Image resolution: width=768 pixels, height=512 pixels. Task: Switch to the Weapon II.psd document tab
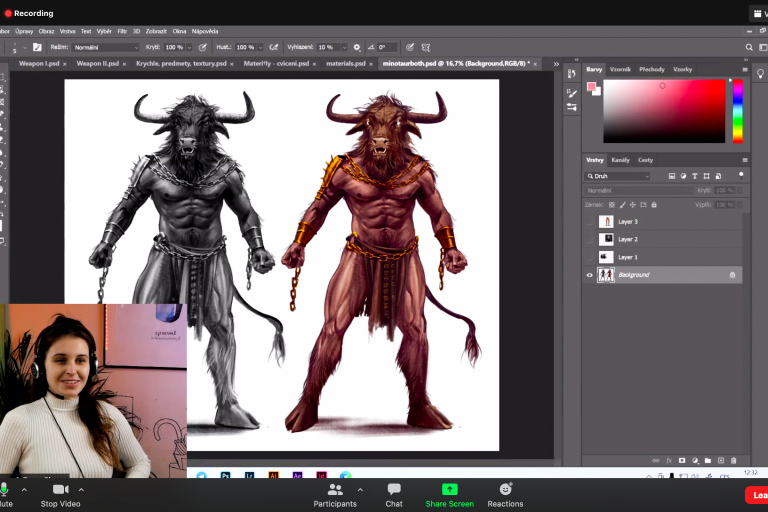pyautogui.click(x=98, y=63)
